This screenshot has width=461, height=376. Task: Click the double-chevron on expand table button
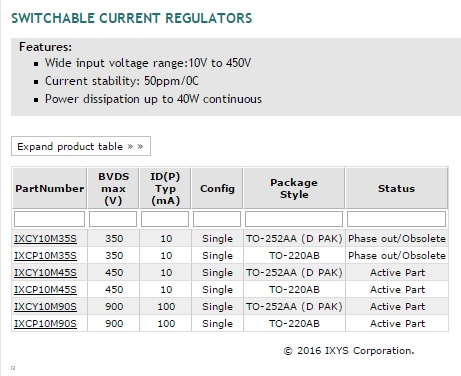click(135, 147)
